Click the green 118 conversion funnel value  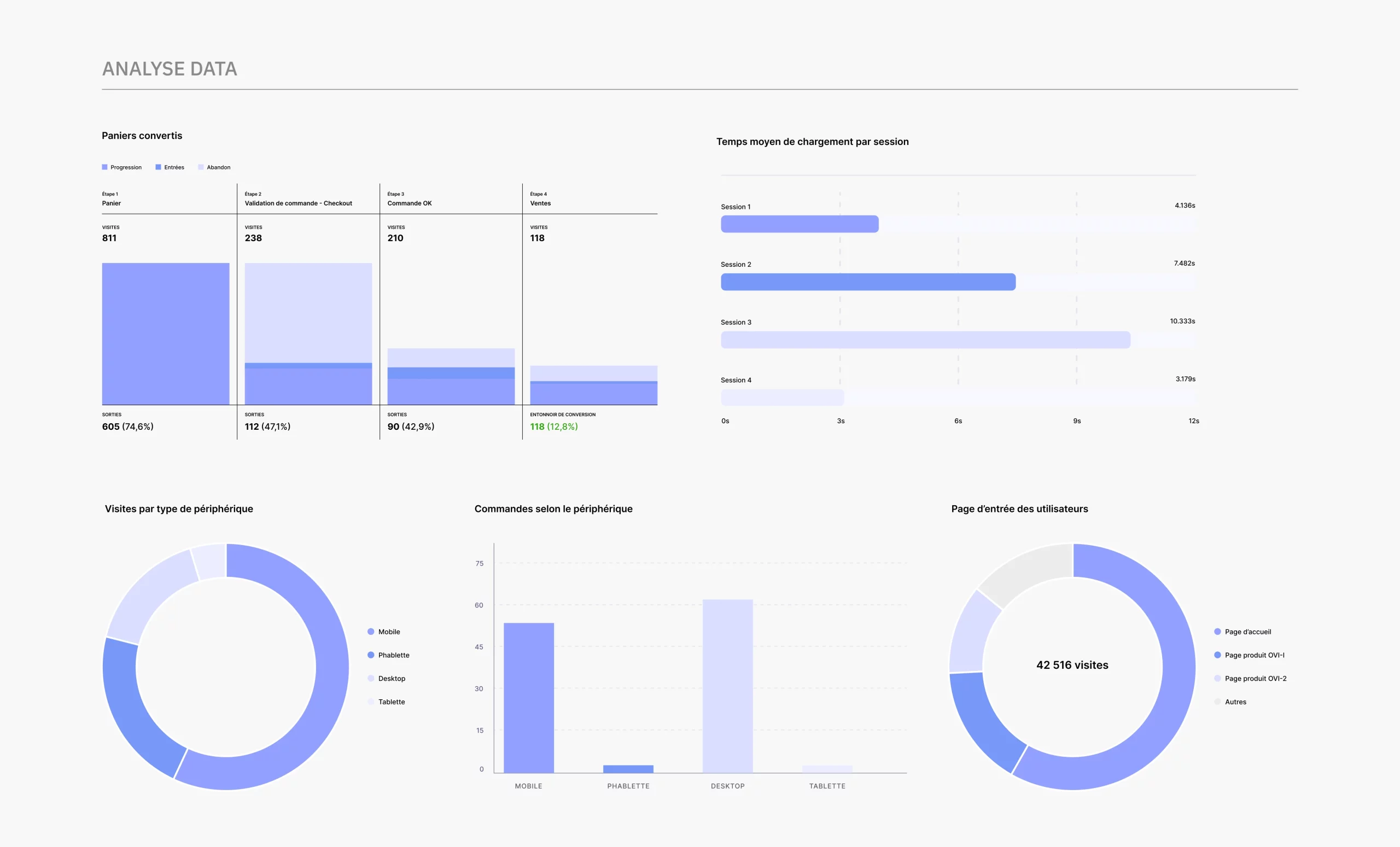click(536, 426)
